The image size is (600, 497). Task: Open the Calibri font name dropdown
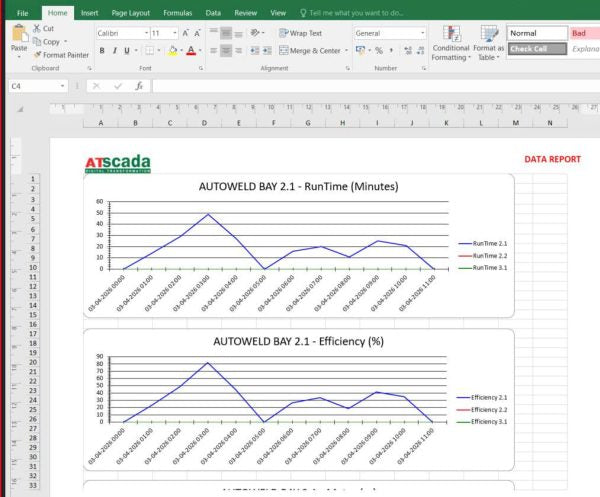click(x=147, y=33)
